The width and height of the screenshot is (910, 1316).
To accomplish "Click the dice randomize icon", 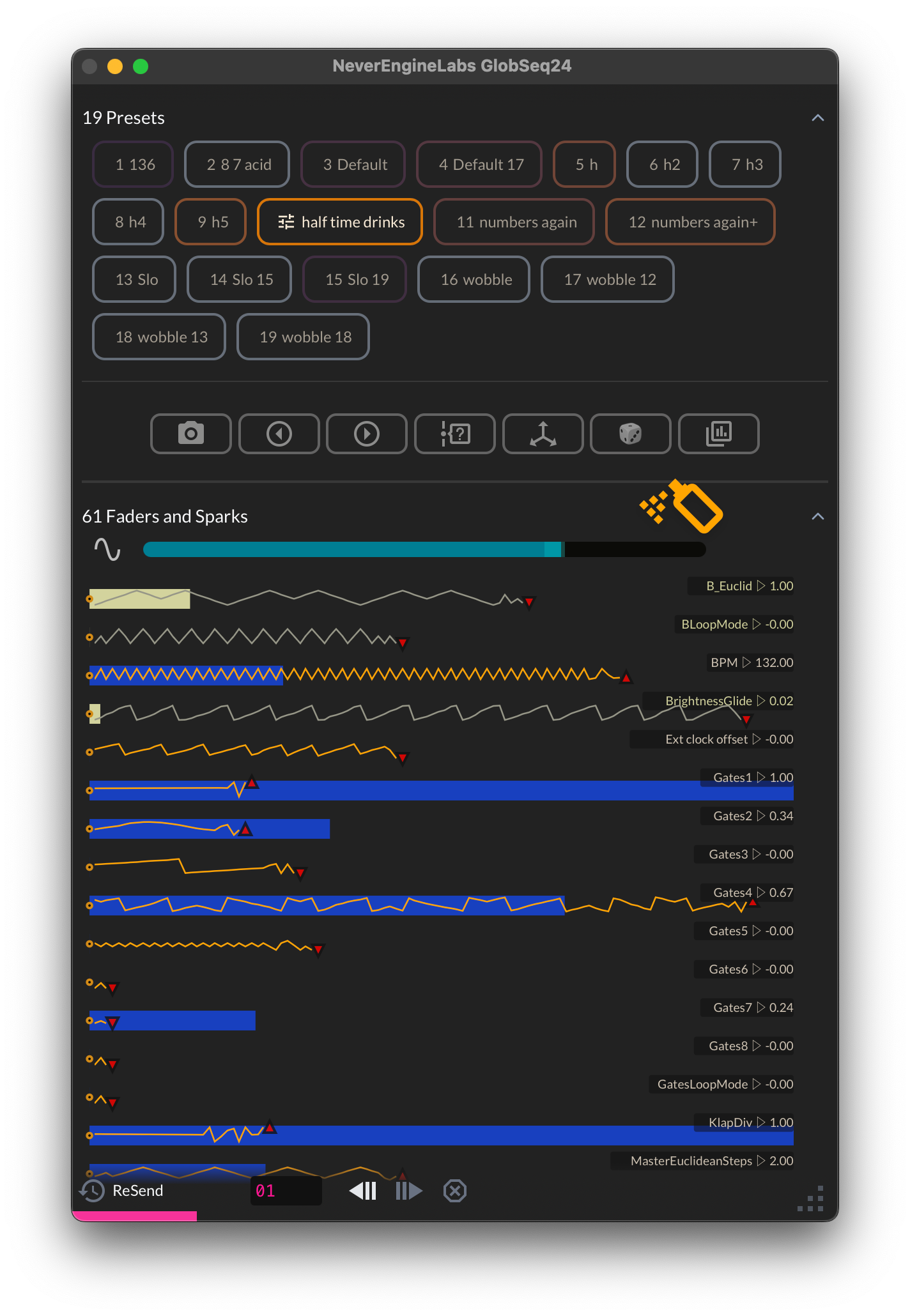I will click(630, 434).
